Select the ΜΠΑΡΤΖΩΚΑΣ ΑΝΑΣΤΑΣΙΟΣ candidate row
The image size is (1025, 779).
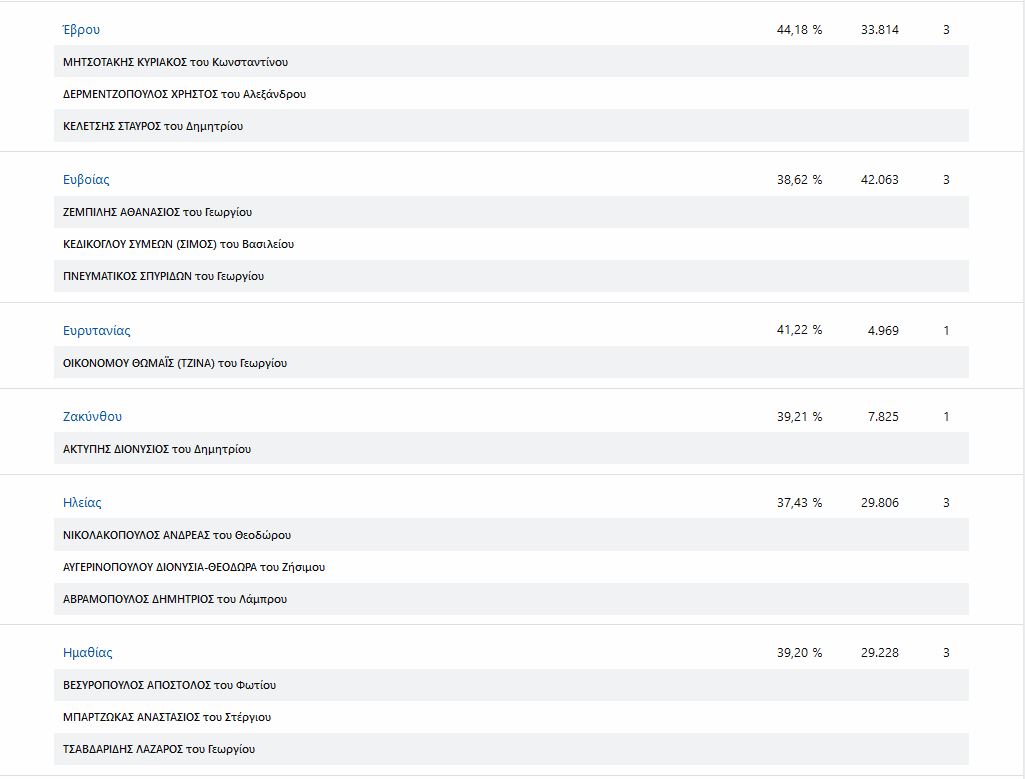[167, 717]
